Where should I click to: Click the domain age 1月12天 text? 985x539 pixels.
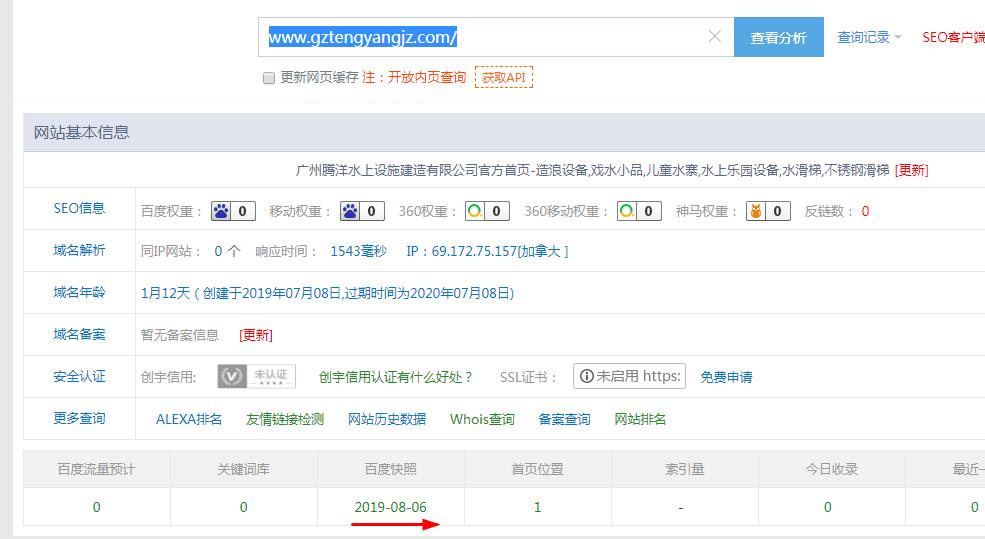coord(165,293)
